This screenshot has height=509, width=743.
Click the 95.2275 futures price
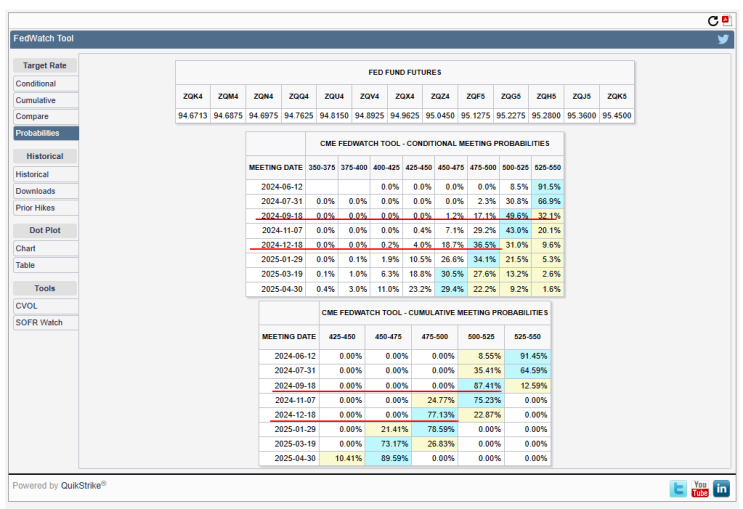coord(511,116)
